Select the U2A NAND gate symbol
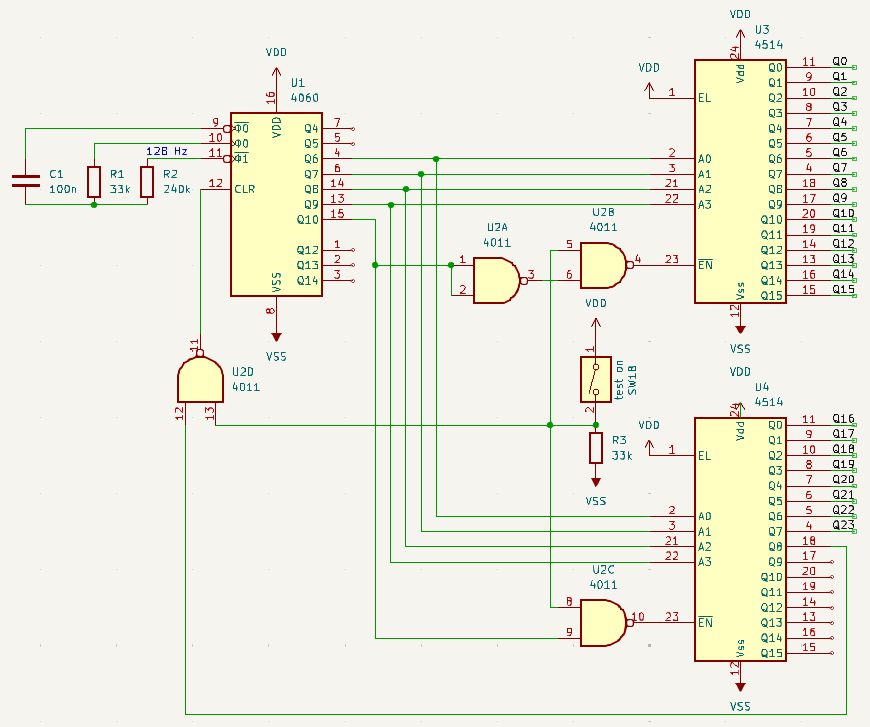Screen dimensions: 870x727 [494, 280]
